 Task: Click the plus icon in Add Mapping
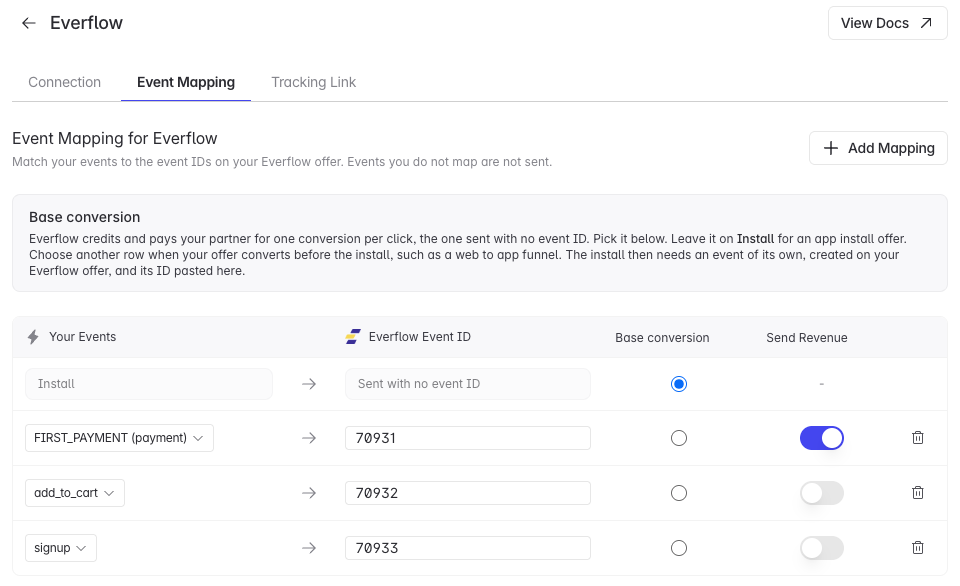click(830, 148)
